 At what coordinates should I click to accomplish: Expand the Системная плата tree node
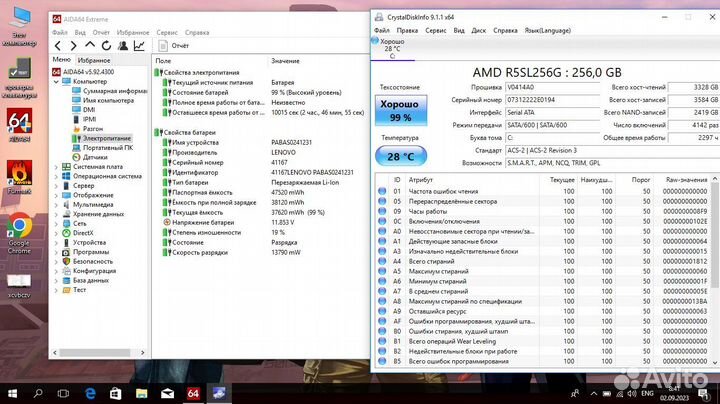(x=56, y=167)
